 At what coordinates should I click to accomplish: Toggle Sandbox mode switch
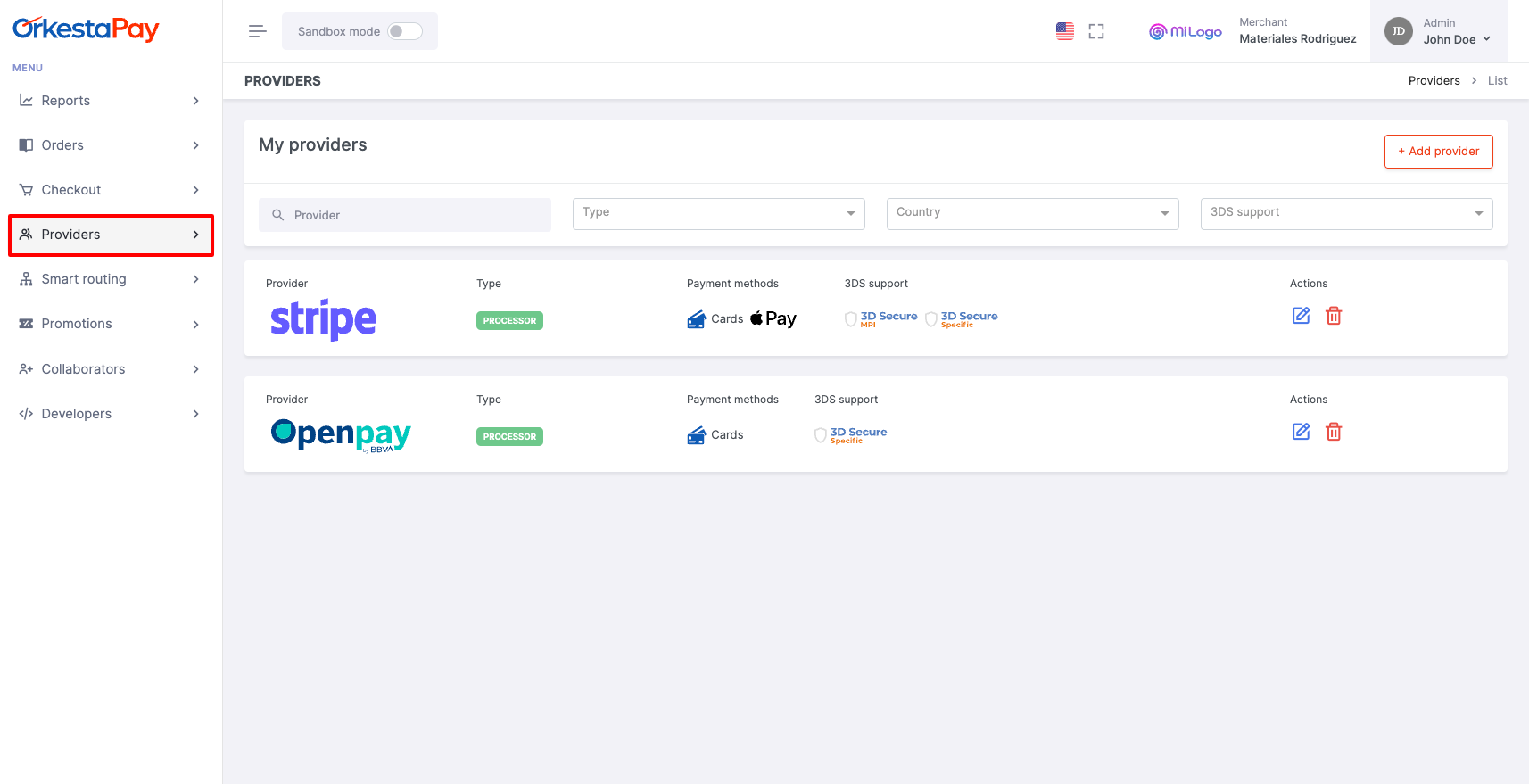coord(405,31)
